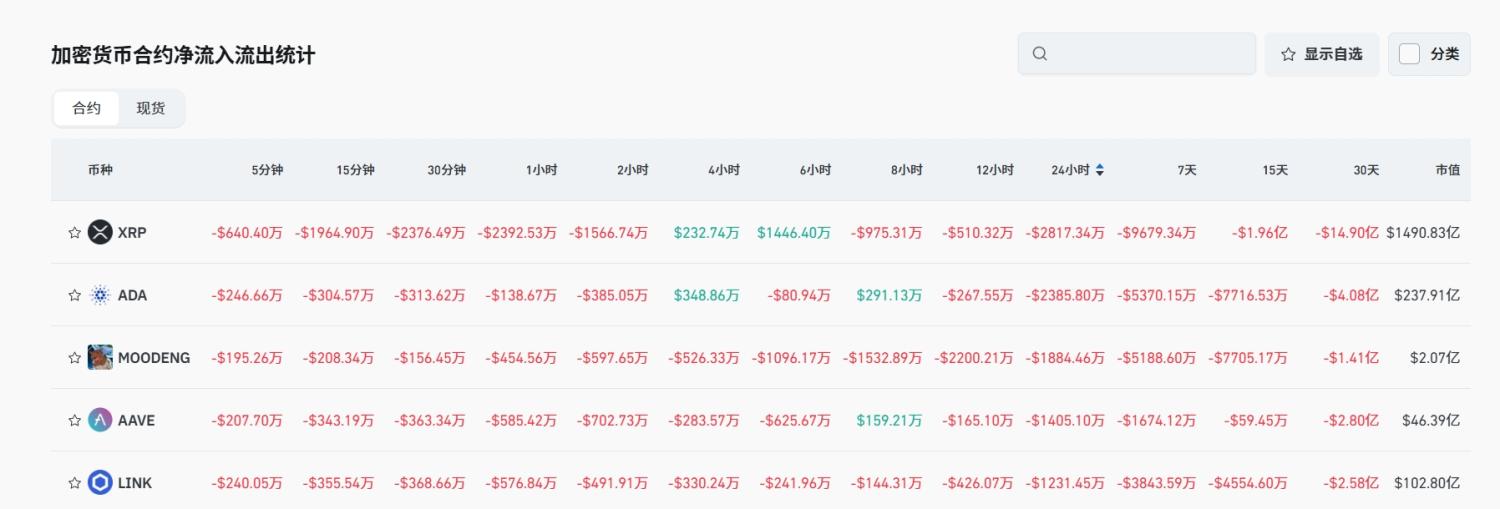Toggle favorite star for LINK
The height and width of the screenshot is (509, 1500).
click(74, 483)
